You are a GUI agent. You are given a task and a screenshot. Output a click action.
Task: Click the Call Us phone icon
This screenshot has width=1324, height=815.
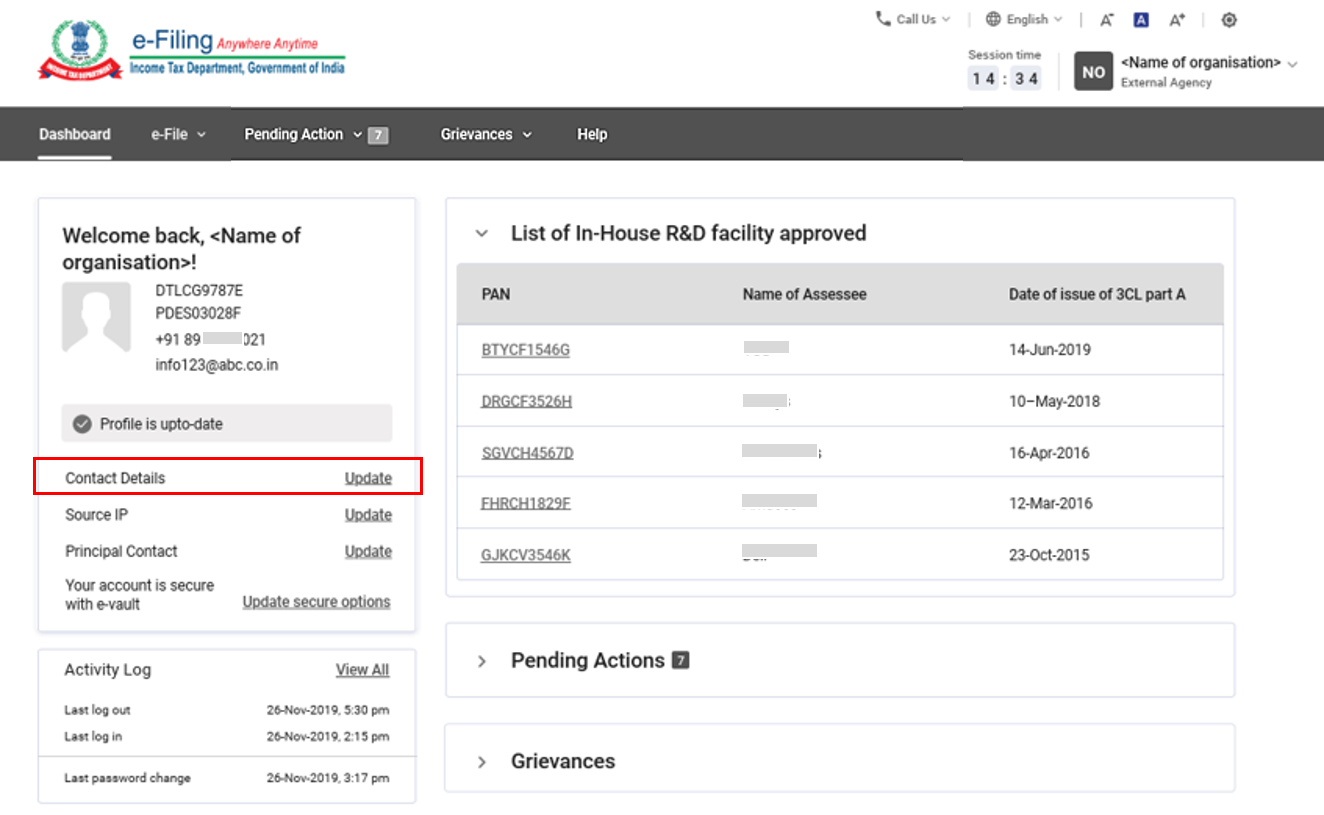883,19
